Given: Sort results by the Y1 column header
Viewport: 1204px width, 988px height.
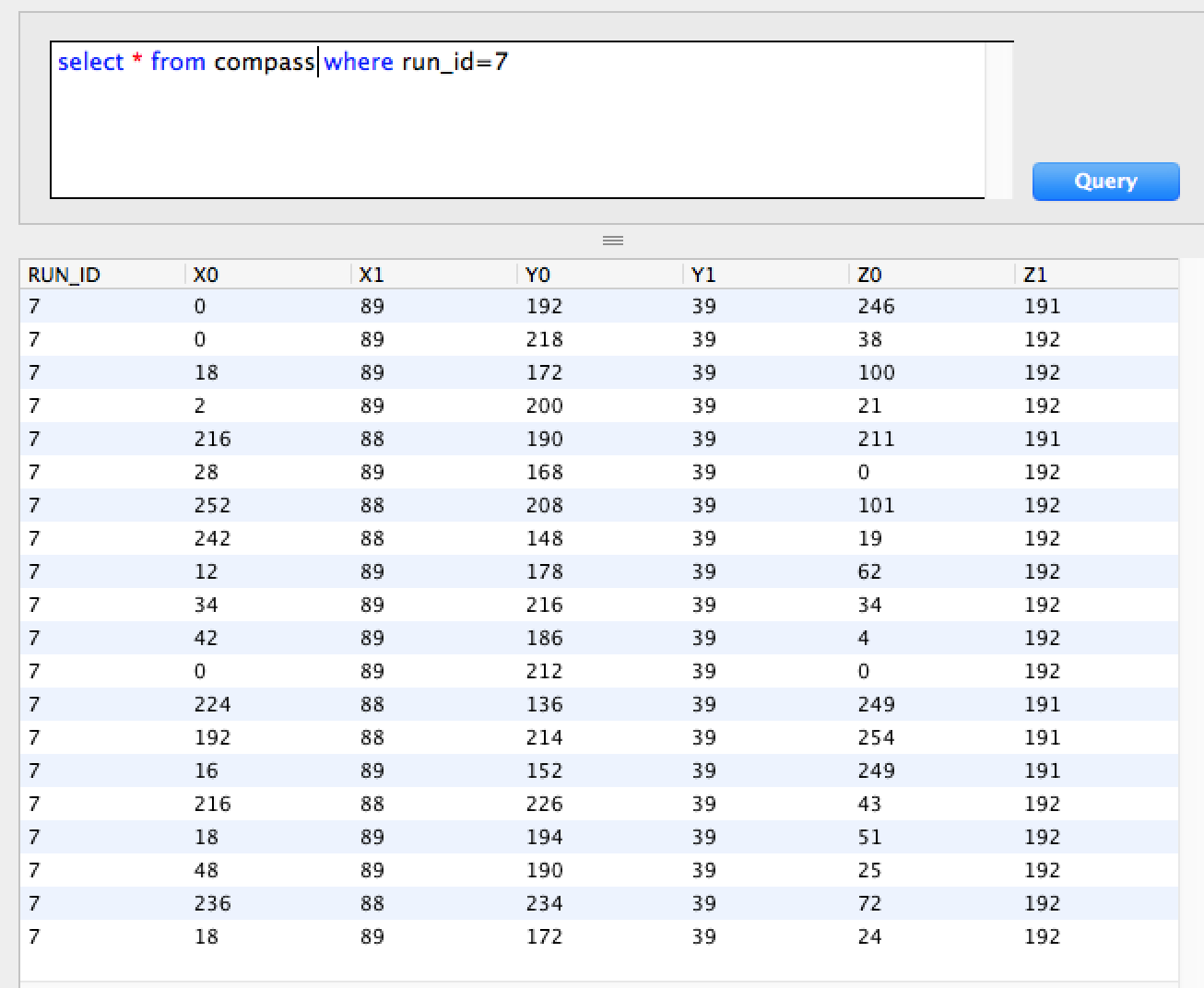Looking at the screenshot, I should (x=704, y=274).
